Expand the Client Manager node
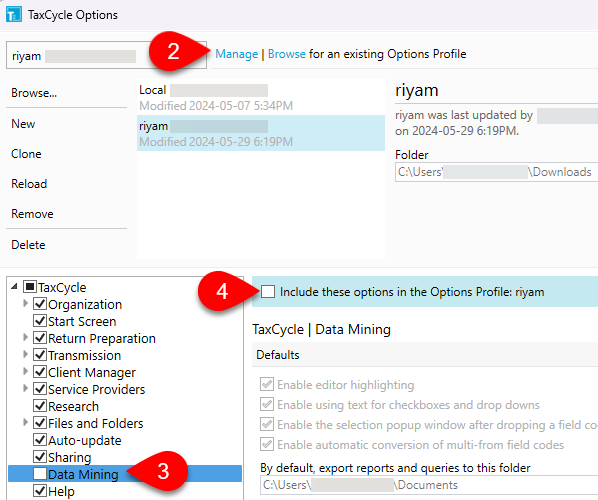 click(x=25, y=371)
